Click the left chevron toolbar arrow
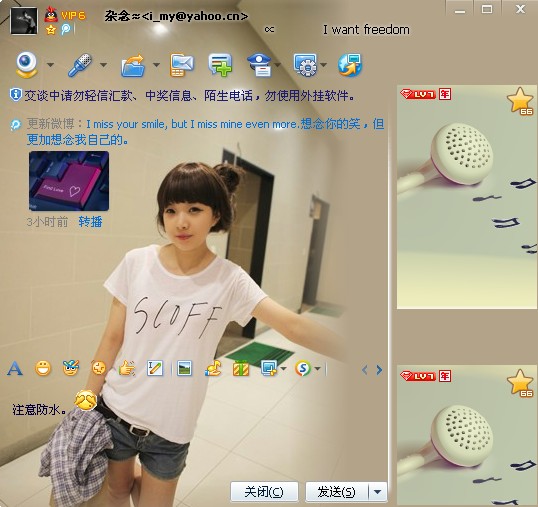 click(x=365, y=370)
